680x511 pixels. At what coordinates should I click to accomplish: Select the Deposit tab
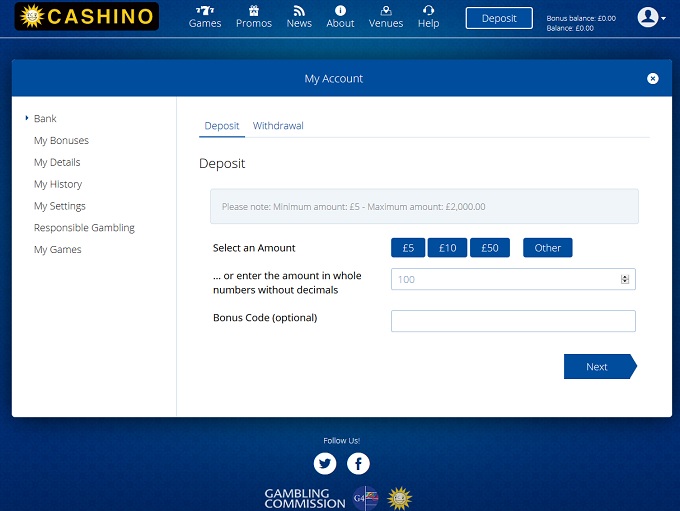click(x=222, y=126)
